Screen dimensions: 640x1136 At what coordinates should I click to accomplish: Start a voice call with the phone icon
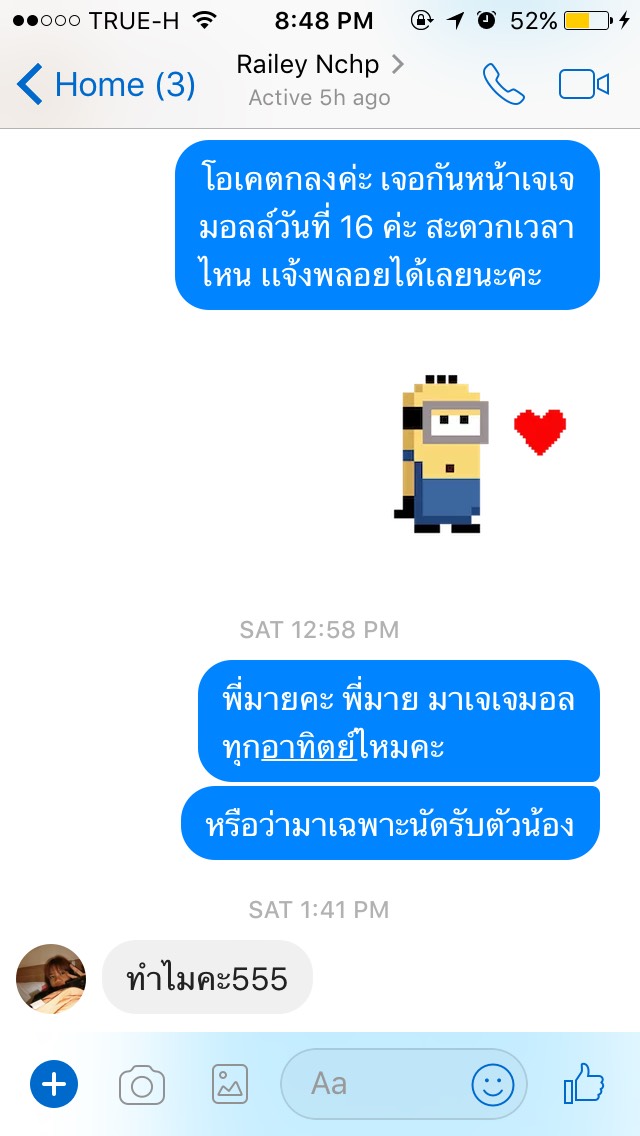pos(503,84)
